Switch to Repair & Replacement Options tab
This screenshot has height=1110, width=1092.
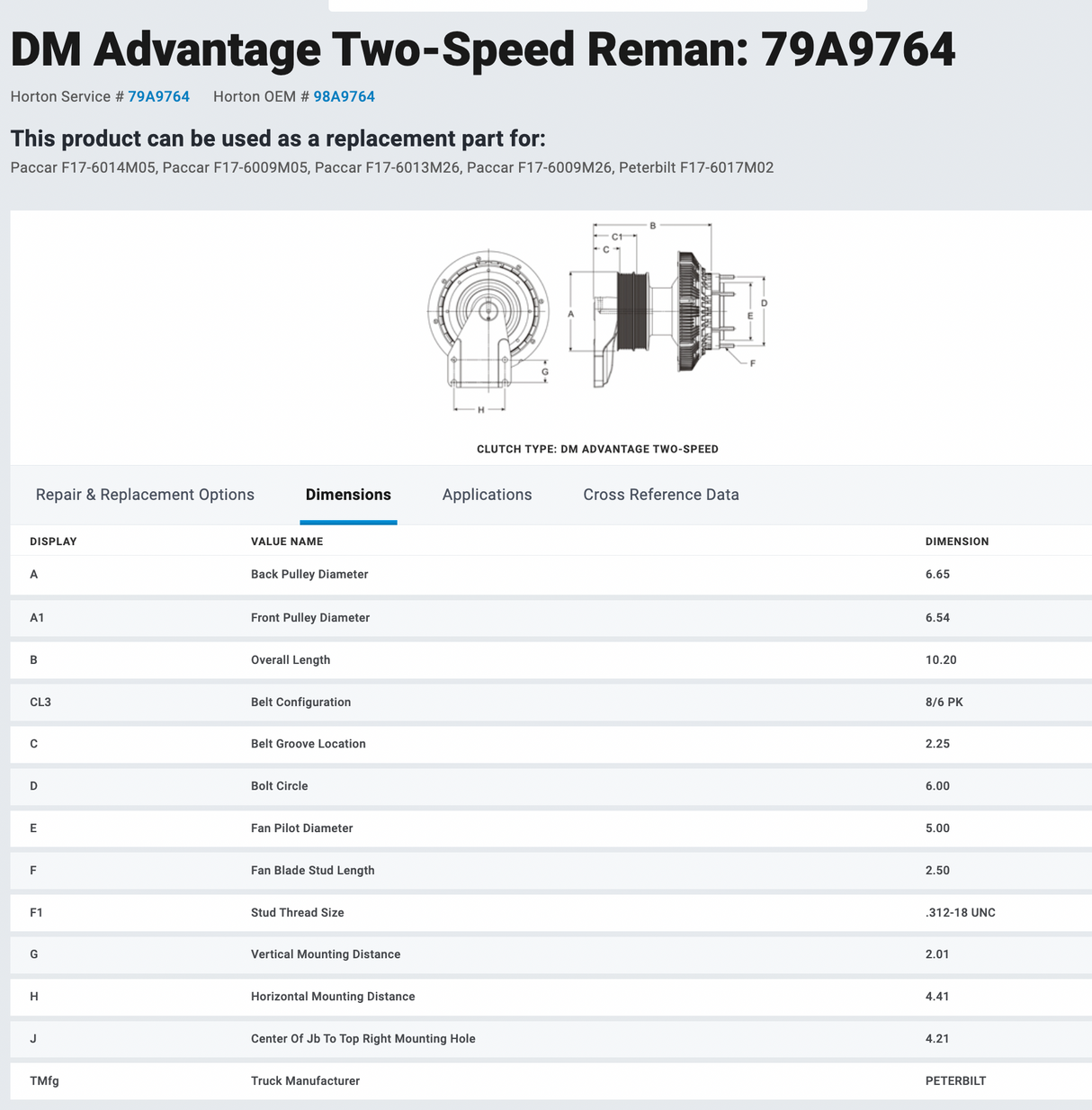pyautogui.click(x=145, y=495)
